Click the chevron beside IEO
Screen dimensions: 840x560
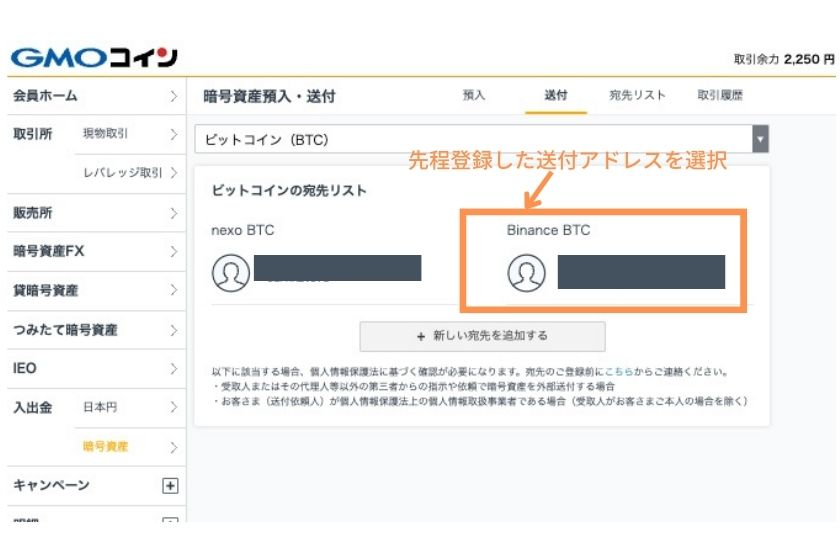point(174,369)
